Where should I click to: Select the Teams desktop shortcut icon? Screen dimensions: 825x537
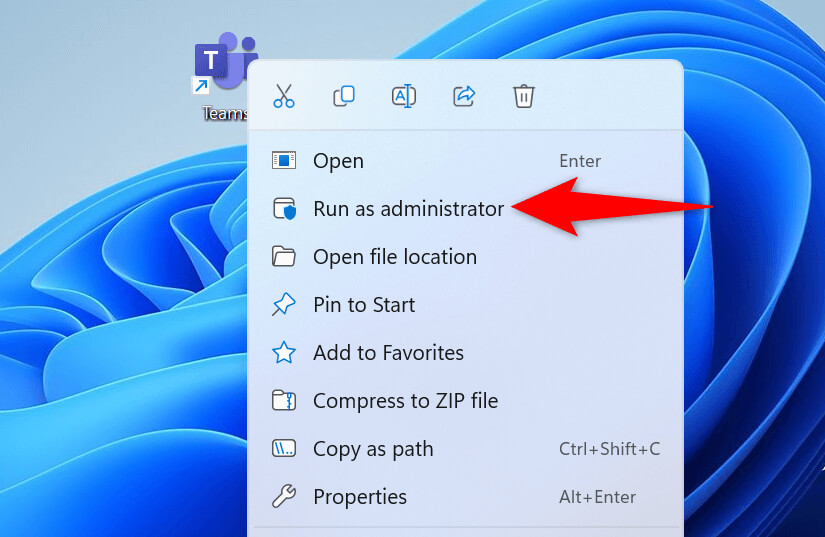point(225,62)
